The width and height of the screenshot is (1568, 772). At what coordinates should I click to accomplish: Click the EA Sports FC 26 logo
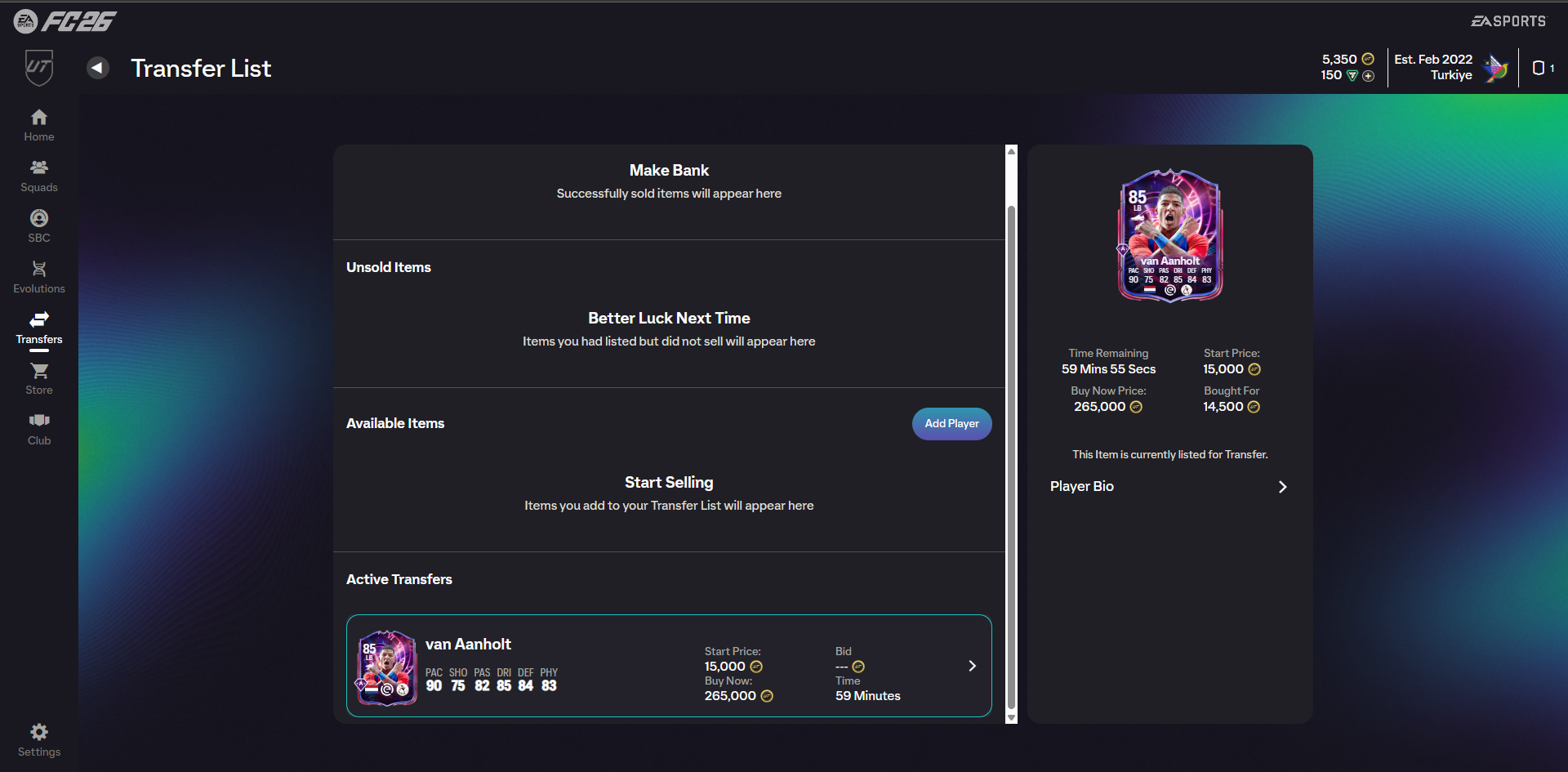click(x=65, y=21)
